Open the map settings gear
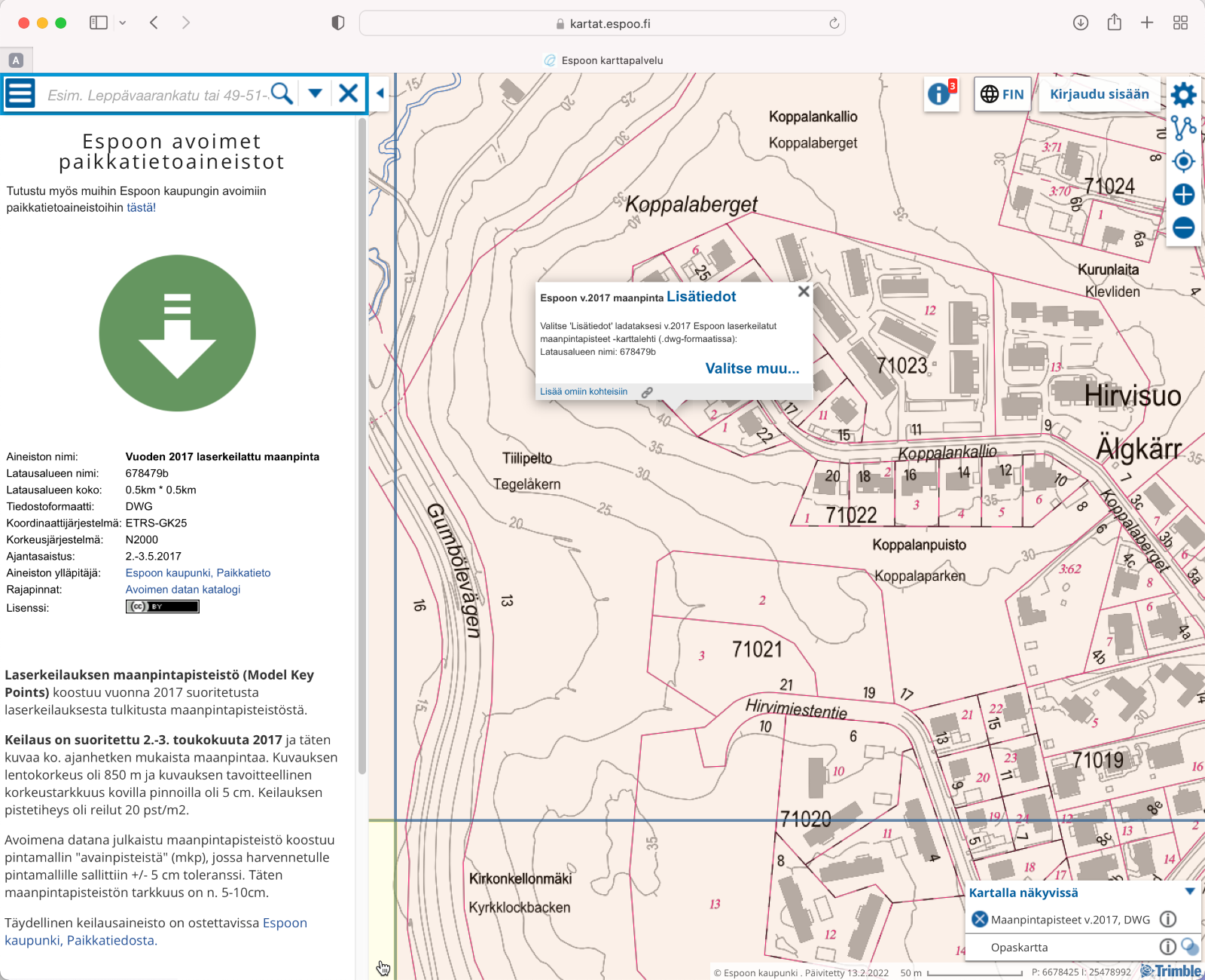Image resolution: width=1205 pixels, height=980 pixels. (1184, 94)
